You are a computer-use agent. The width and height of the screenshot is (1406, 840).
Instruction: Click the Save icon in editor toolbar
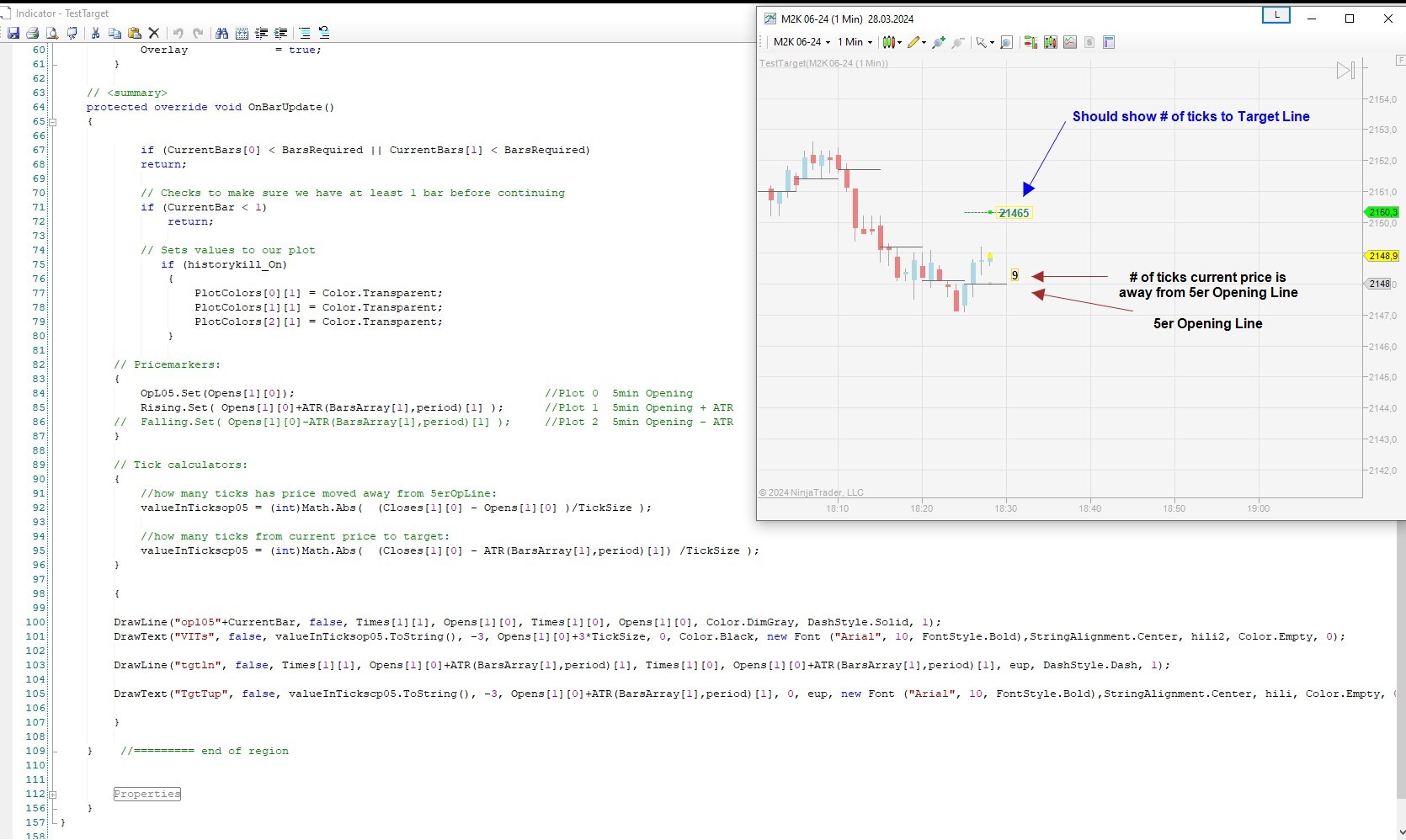coord(13,33)
